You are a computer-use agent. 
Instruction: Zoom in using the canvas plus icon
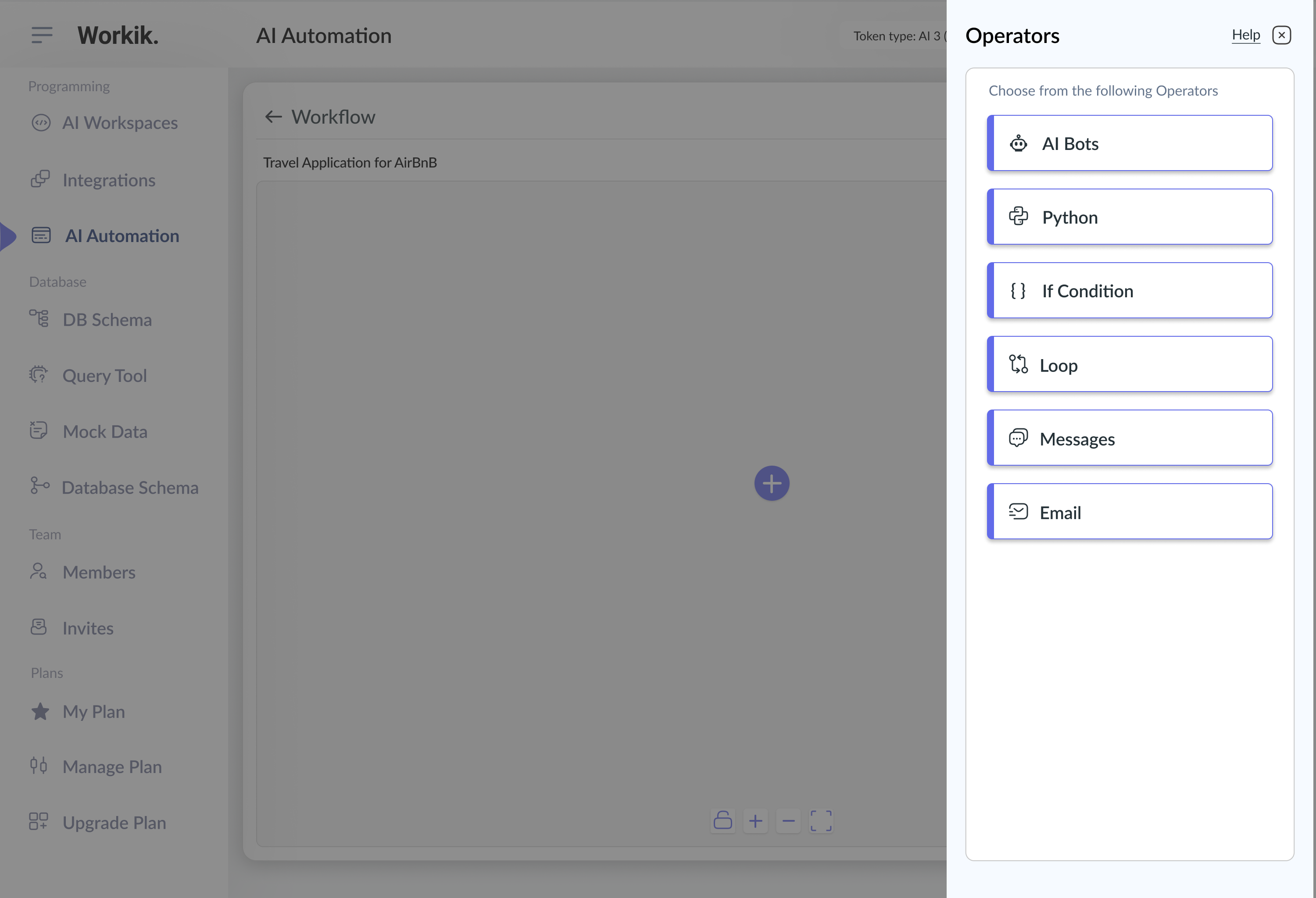click(x=755, y=820)
